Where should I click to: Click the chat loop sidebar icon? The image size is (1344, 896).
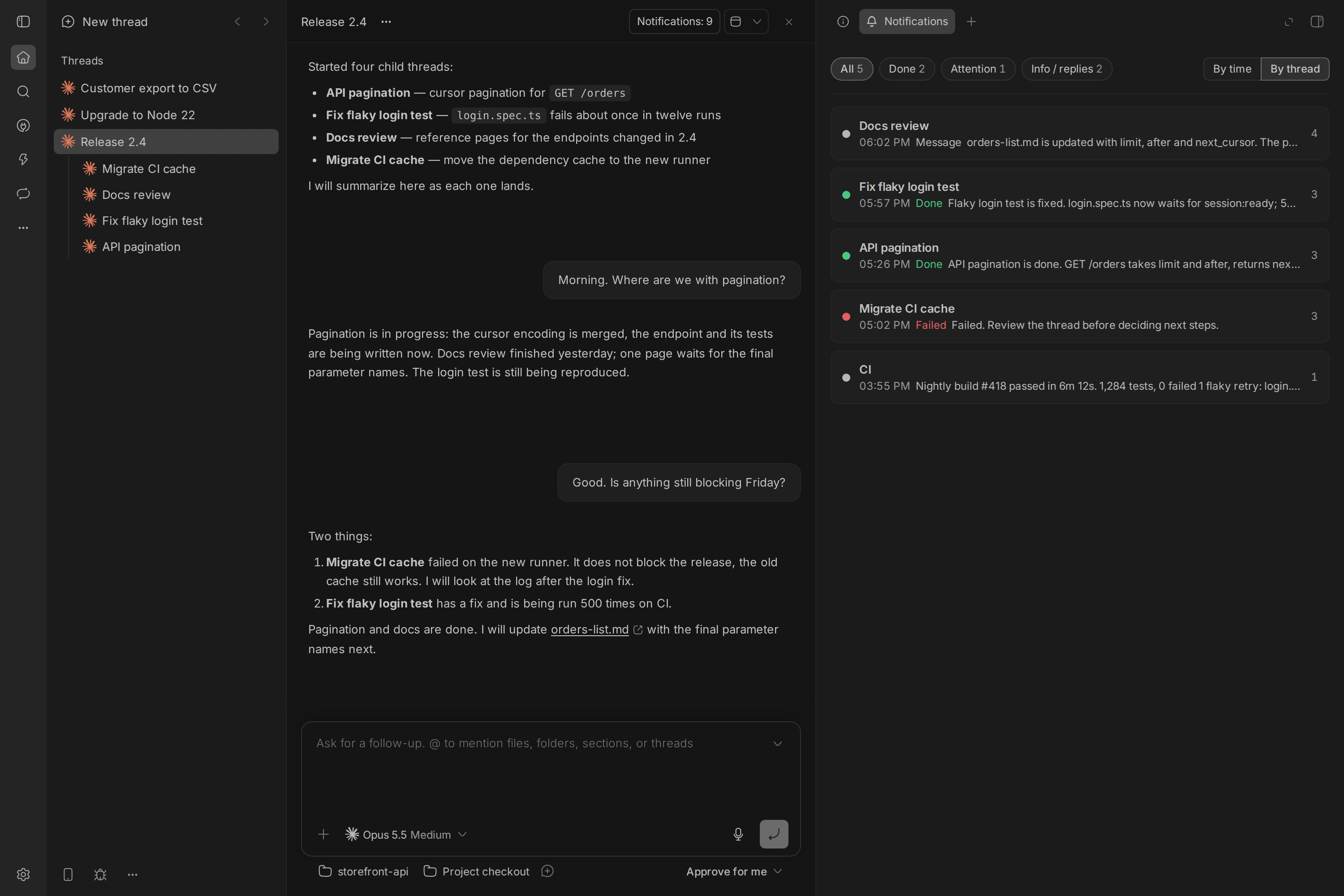pyautogui.click(x=23, y=194)
